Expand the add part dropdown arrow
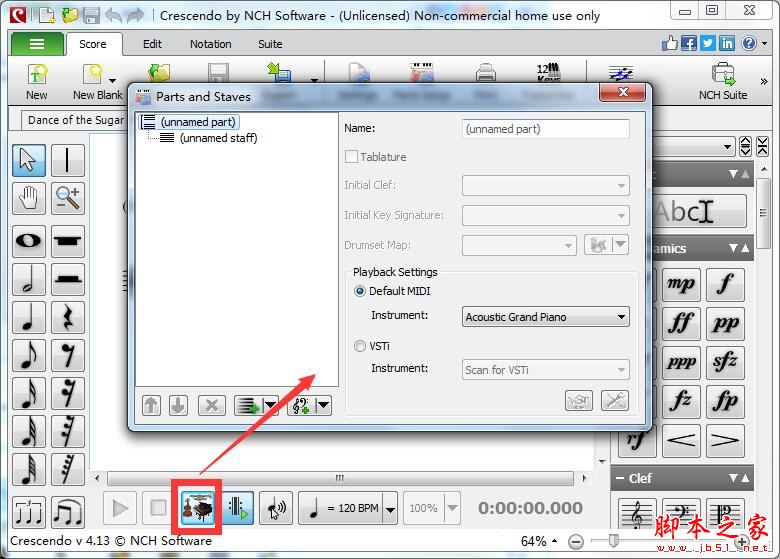The image size is (780, 559). pos(323,405)
